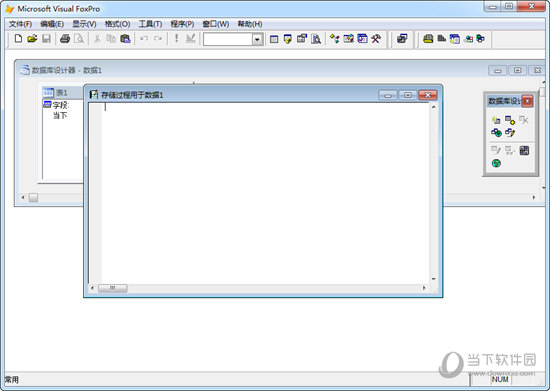This screenshot has height=391, width=550.
Task: Open the Command Window toolbar icon
Action: point(274,39)
